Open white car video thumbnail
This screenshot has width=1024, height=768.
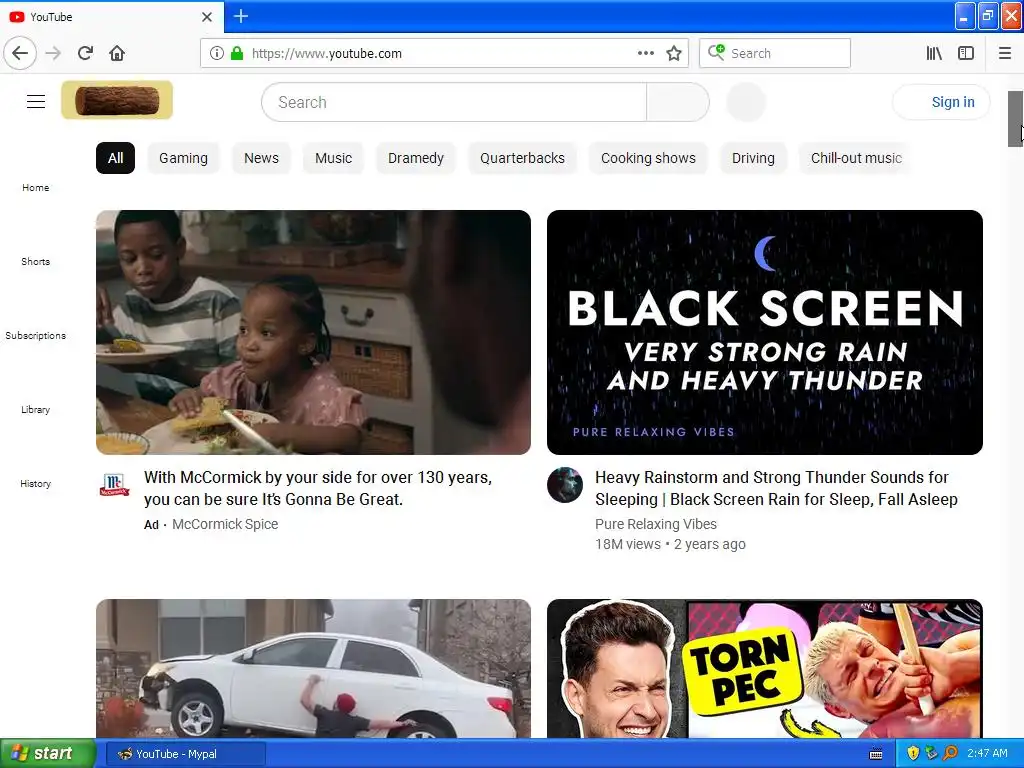click(313, 669)
